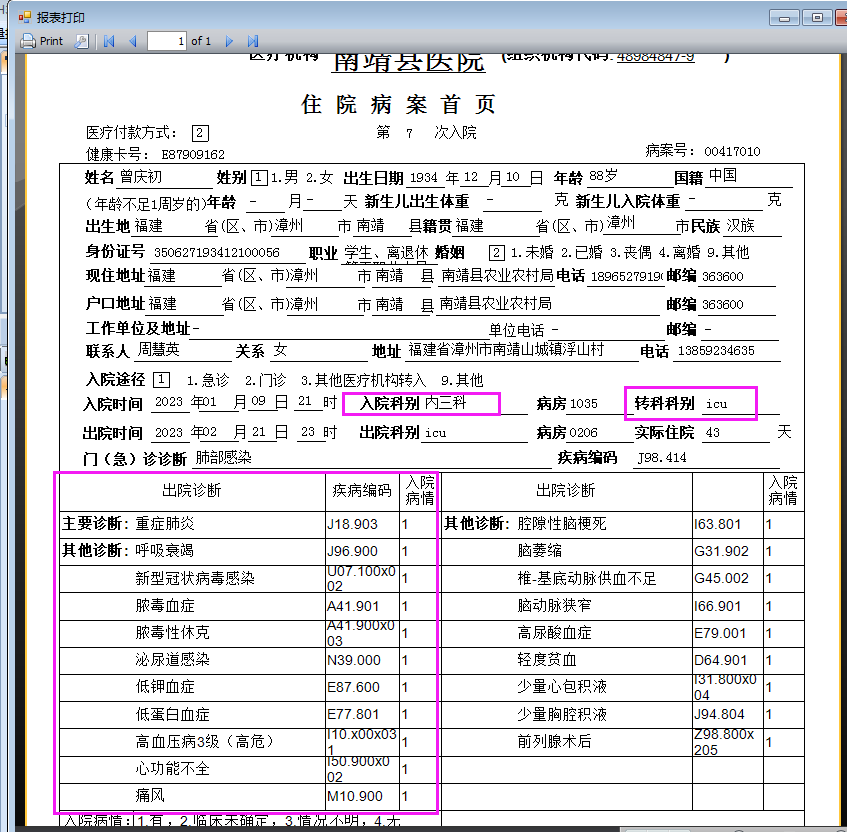The width and height of the screenshot is (847, 832).
Task: Click the diagnosis 脑萎缩
Action: (540, 551)
